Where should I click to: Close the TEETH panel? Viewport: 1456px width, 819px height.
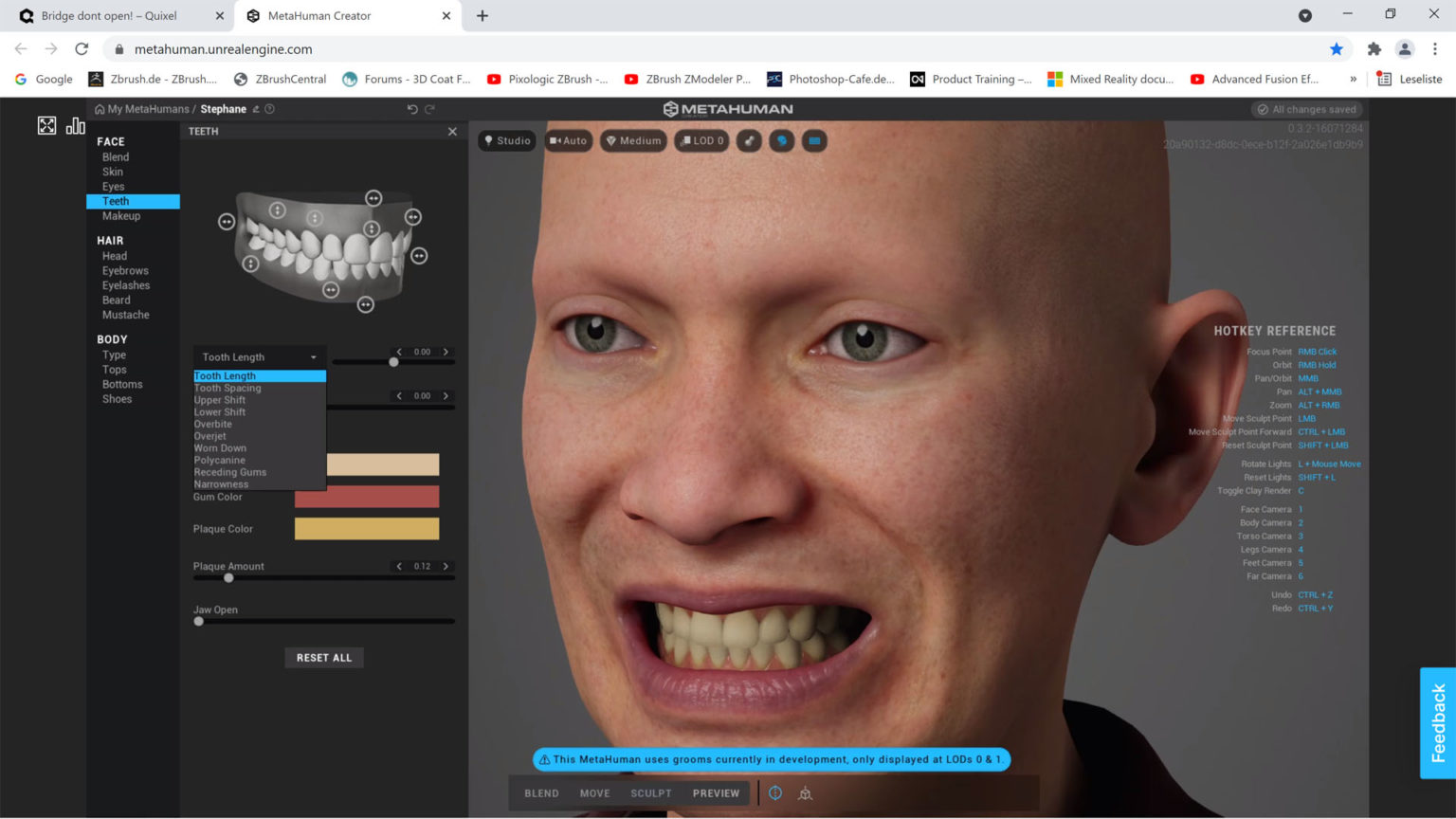(452, 131)
